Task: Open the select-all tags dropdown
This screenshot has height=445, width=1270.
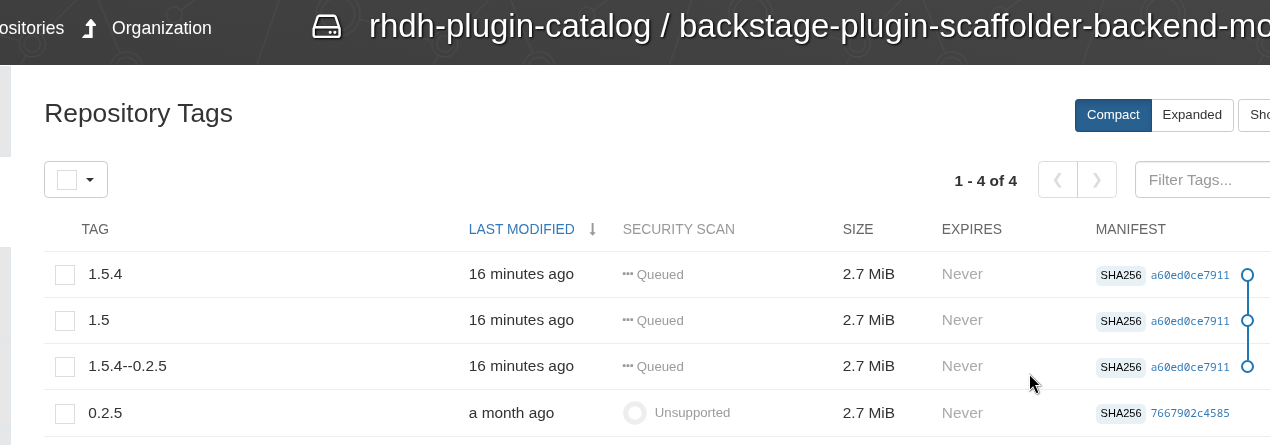Action: [90, 180]
